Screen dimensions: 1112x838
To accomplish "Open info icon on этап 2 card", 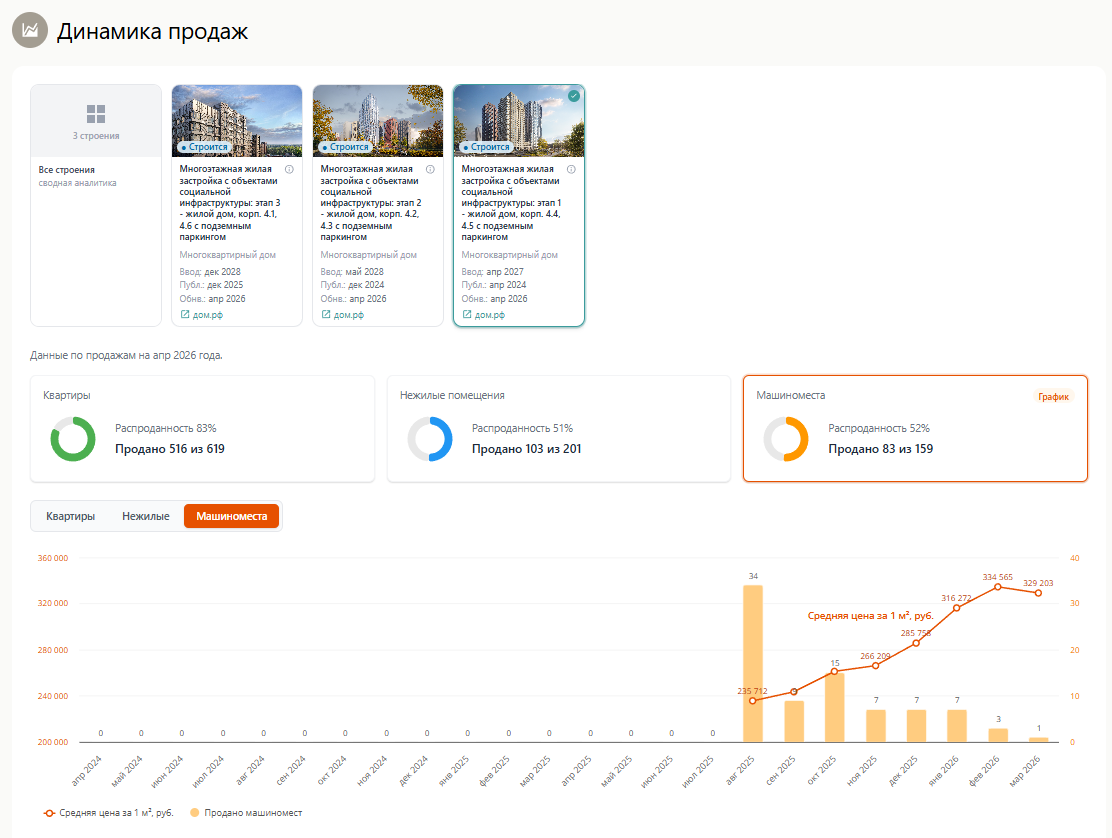I will 430,170.
